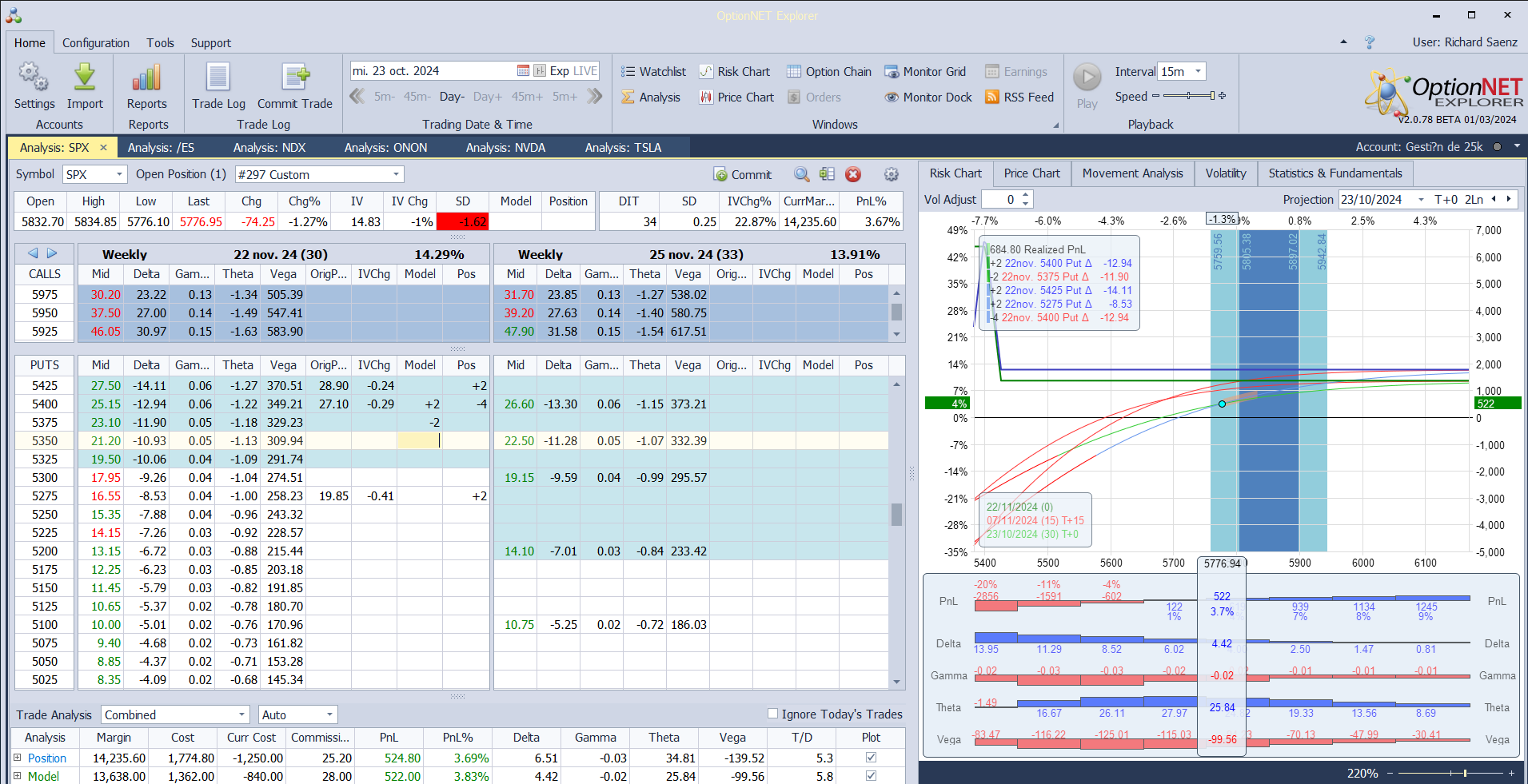Open the Support ribbon tab
Viewport: 1528px width, 784px height.
211,43
